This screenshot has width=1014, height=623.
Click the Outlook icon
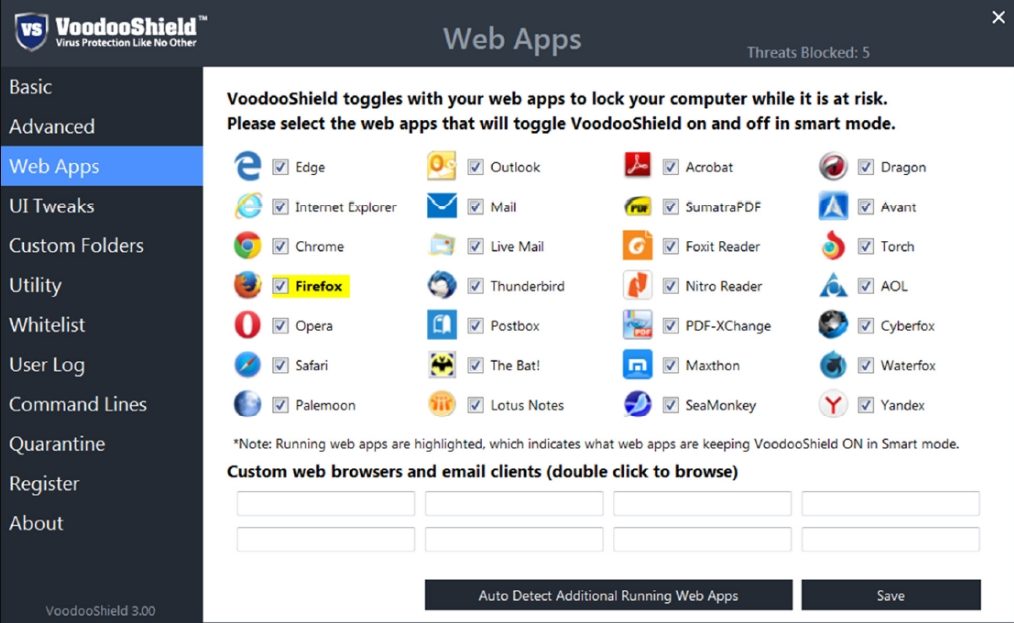coord(442,166)
